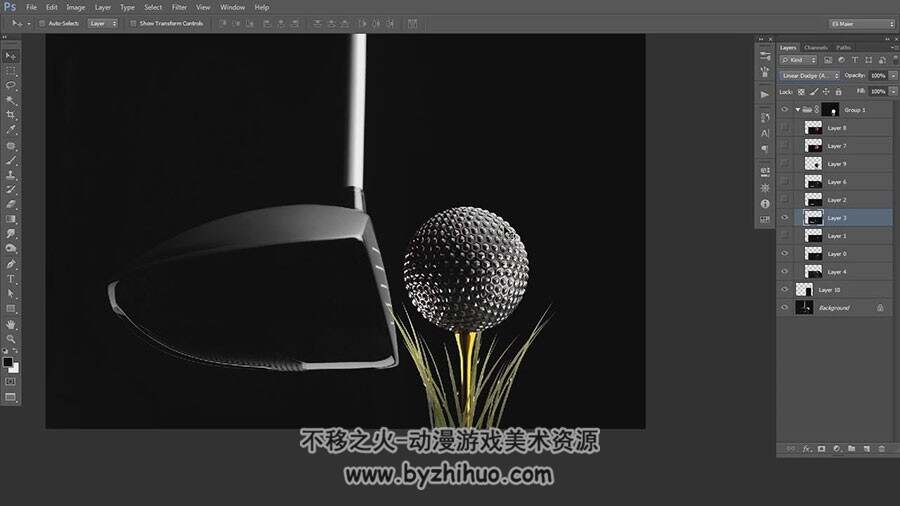Screen dimensions: 900x506
Task: Select the Path Selection tool
Action: 11,294
